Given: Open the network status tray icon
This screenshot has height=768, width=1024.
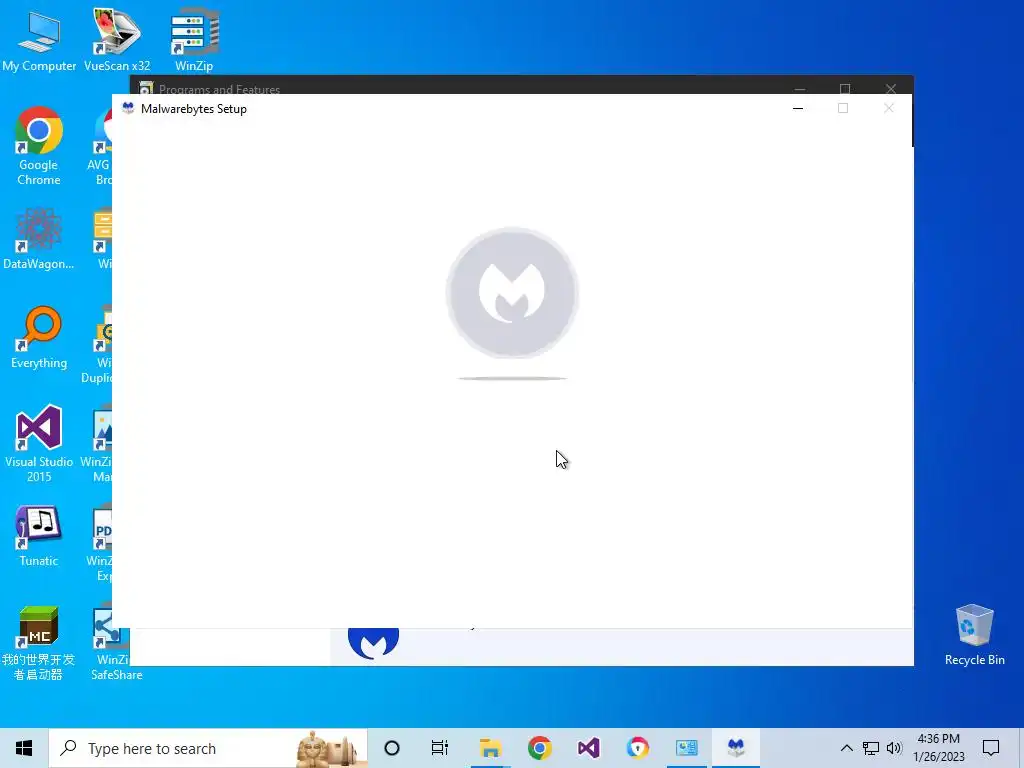Looking at the screenshot, I should [871, 748].
